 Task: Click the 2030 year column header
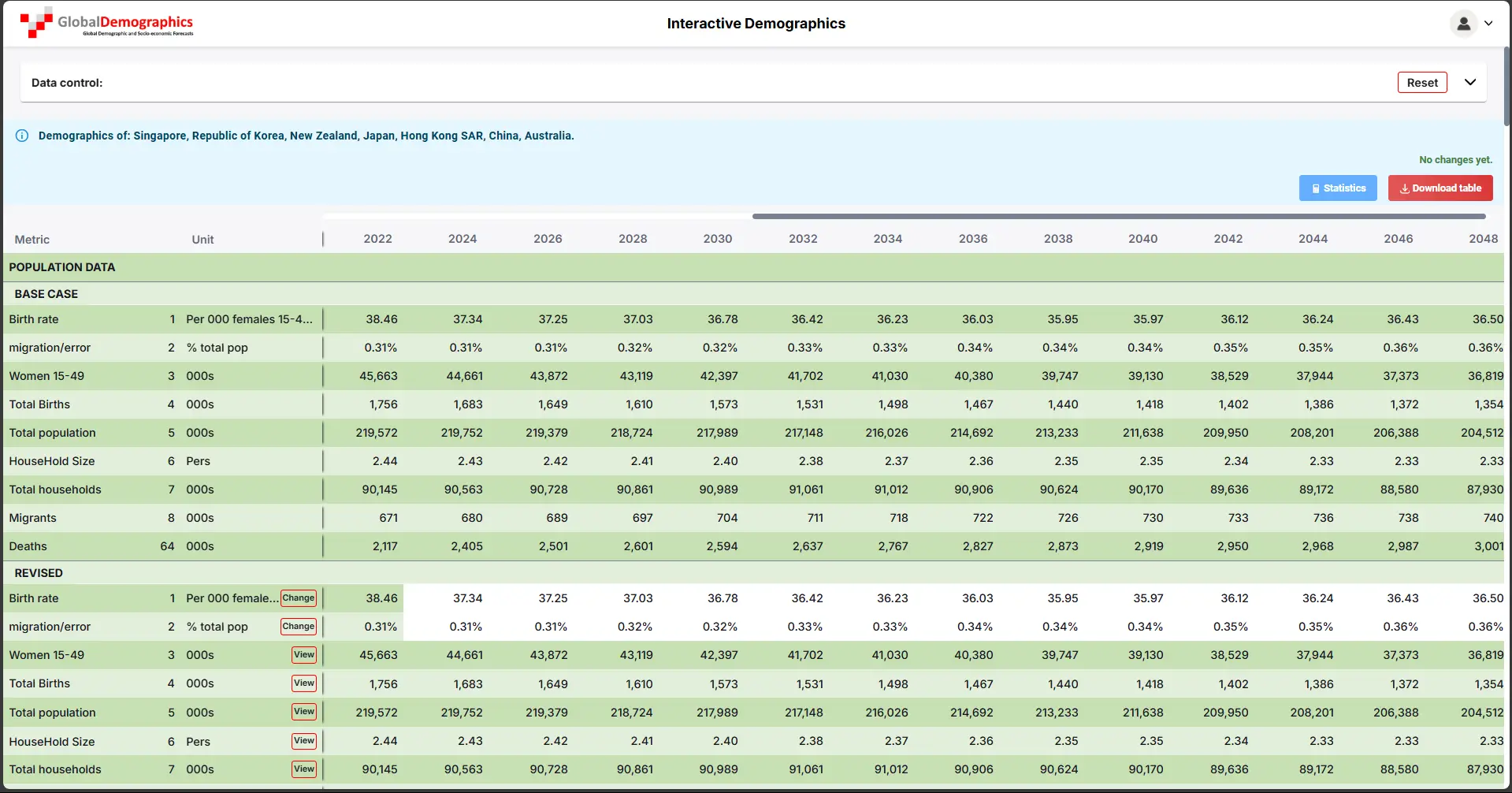click(x=717, y=239)
